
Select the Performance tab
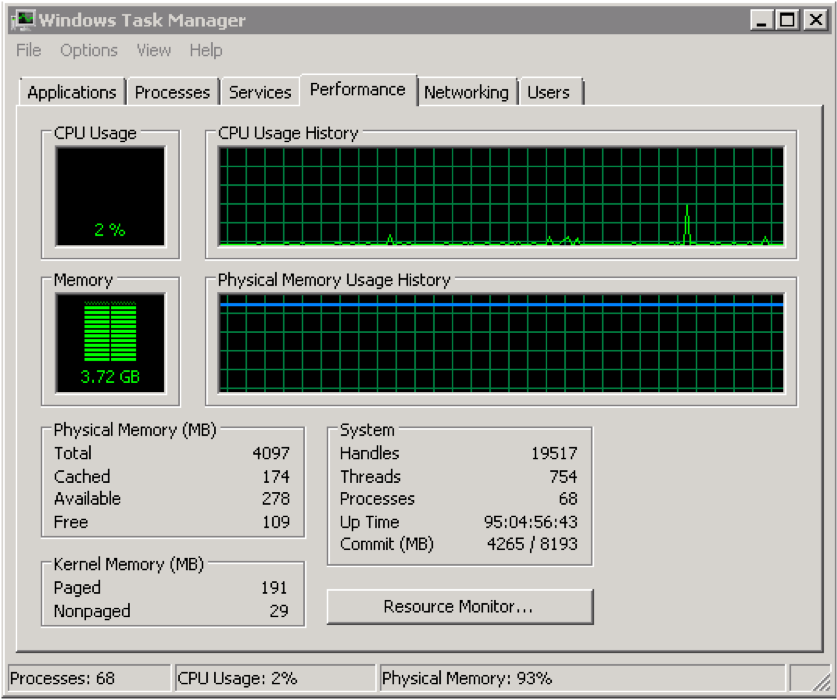click(357, 89)
